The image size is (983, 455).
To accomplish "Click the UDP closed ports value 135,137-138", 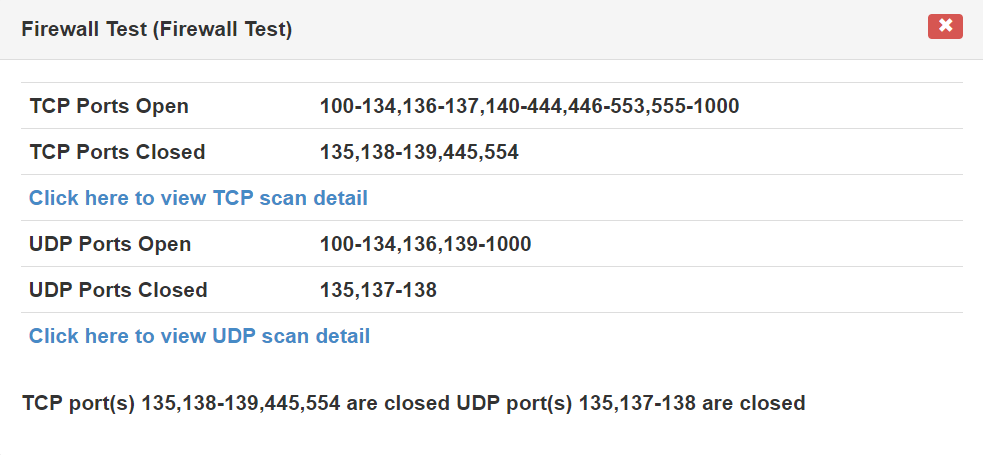I will 378,290.
